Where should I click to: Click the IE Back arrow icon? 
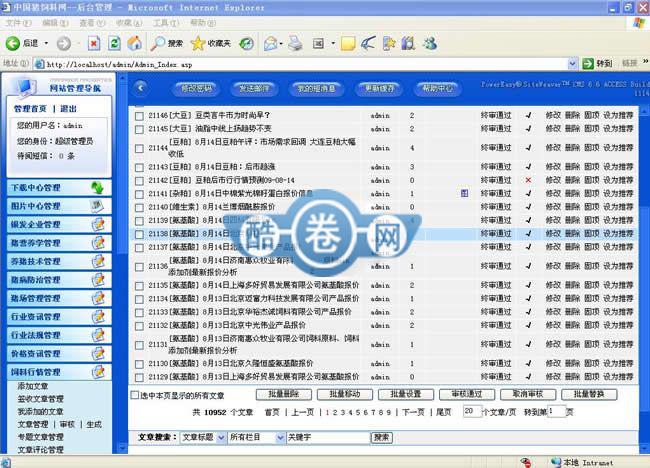(x=12, y=43)
